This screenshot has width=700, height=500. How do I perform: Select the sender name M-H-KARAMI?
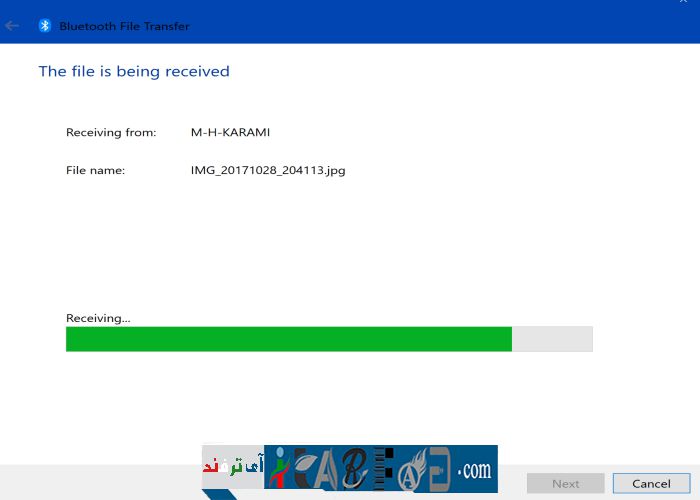tap(230, 132)
